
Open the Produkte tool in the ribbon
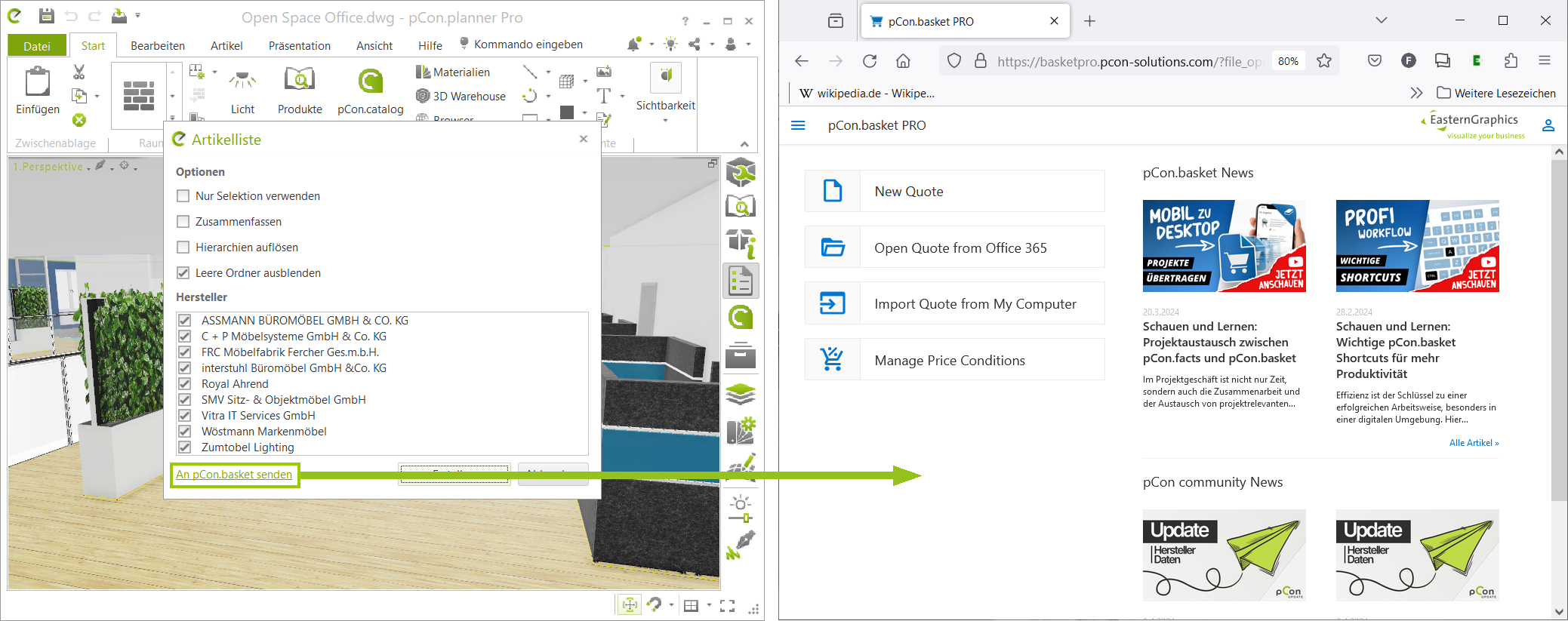pos(300,91)
